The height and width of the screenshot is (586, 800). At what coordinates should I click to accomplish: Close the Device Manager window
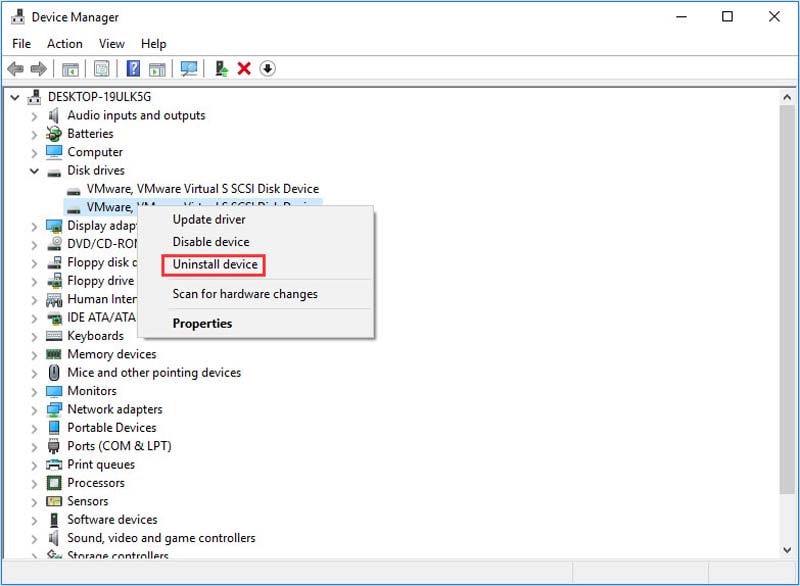(x=774, y=17)
